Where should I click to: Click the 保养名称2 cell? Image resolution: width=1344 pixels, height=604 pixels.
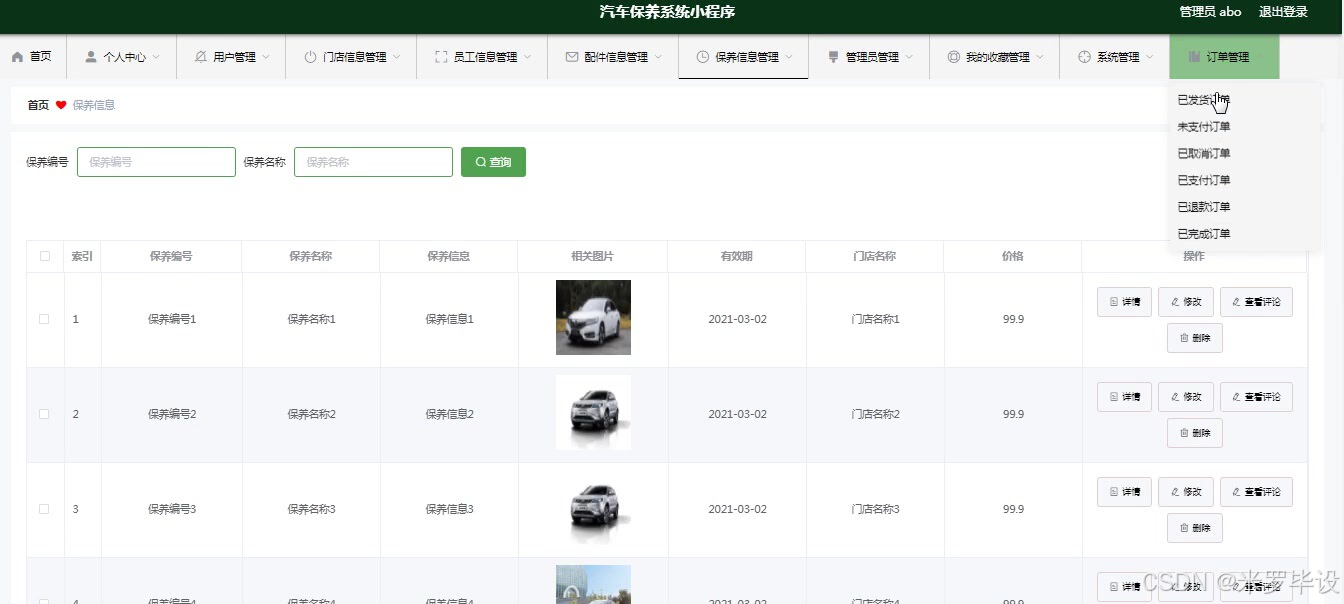tap(312, 414)
